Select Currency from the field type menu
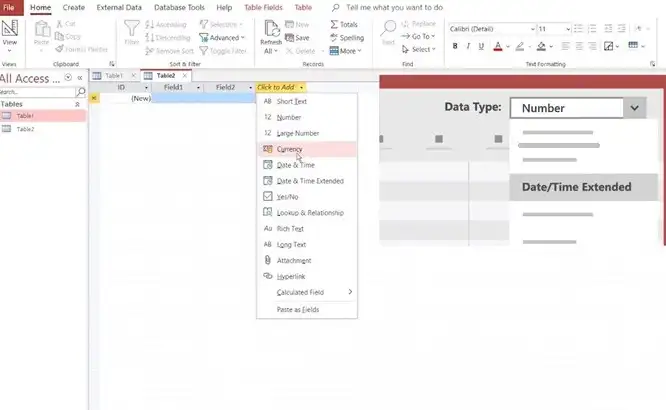The height and width of the screenshot is (410, 666). click(289, 149)
